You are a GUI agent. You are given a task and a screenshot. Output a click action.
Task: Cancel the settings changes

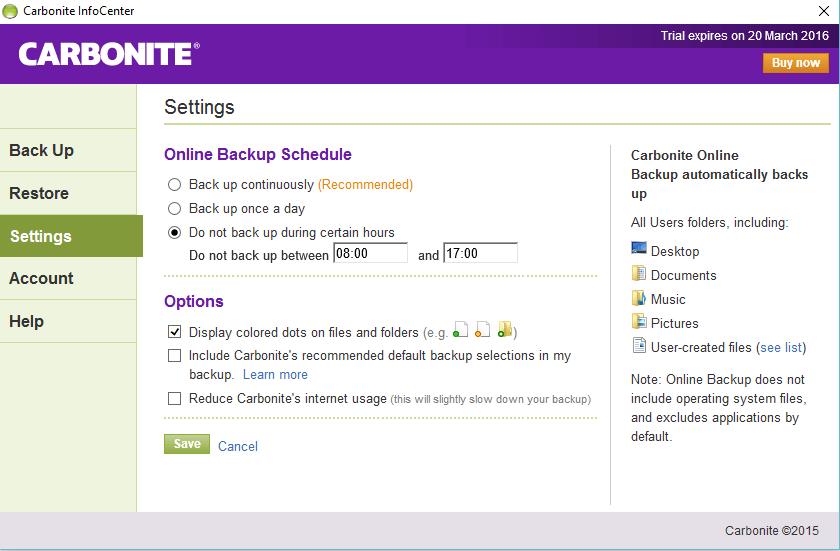tap(238, 446)
